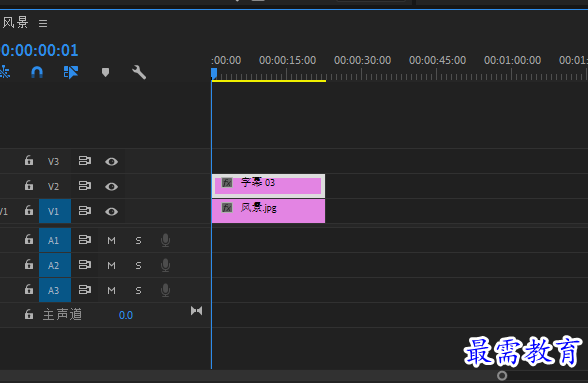Enable voice-over record on A1
Image resolution: width=588 pixels, height=383 pixels.
(x=165, y=240)
